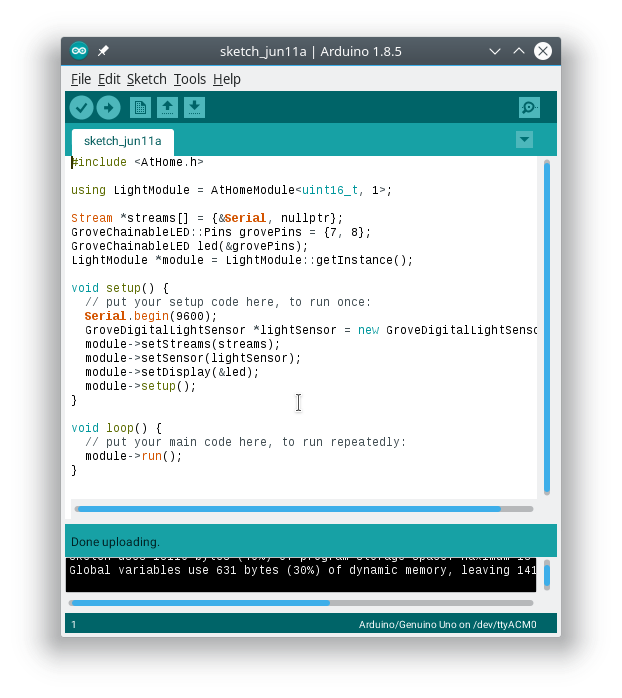Open the Help menu

click(x=227, y=79)
